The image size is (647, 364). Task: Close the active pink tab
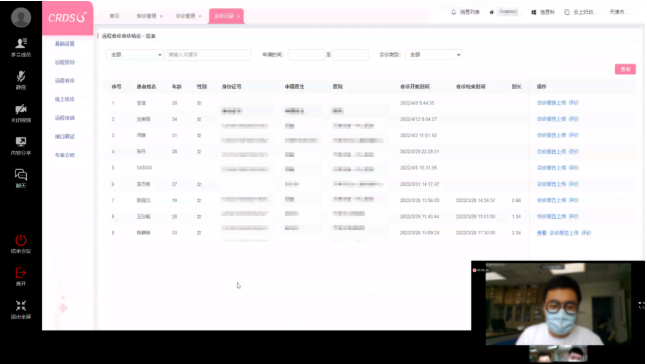[x=238, y=16]
